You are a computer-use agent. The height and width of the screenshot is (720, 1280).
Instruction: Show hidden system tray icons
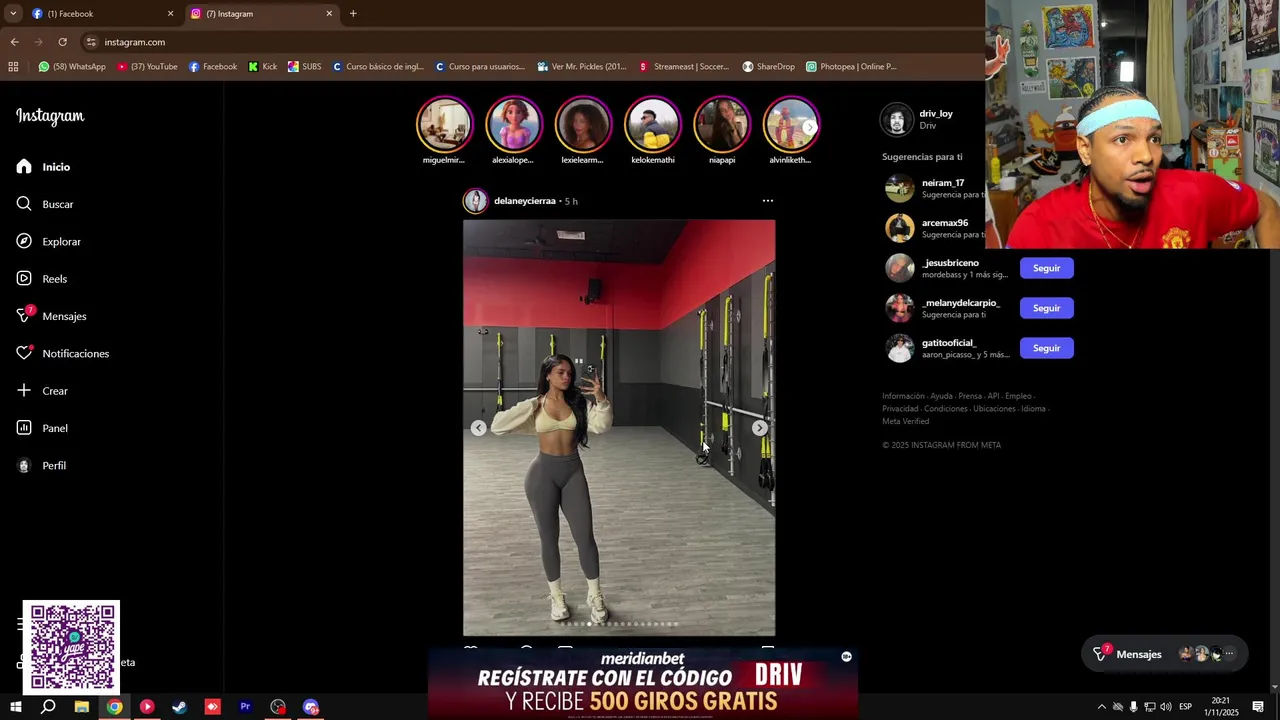1102,707
